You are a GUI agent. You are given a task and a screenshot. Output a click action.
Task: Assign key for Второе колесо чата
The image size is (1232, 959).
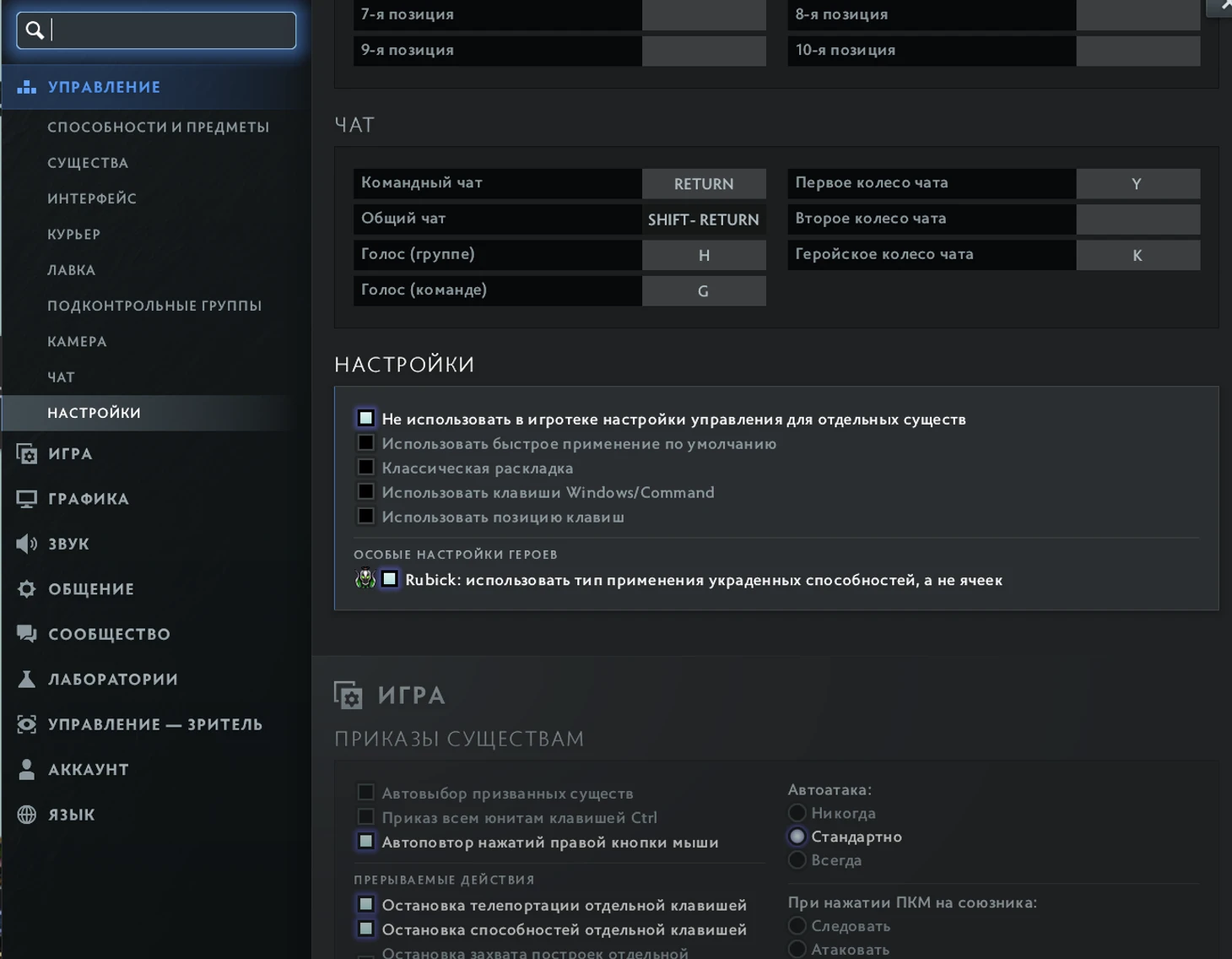(x=1137, y=219)
